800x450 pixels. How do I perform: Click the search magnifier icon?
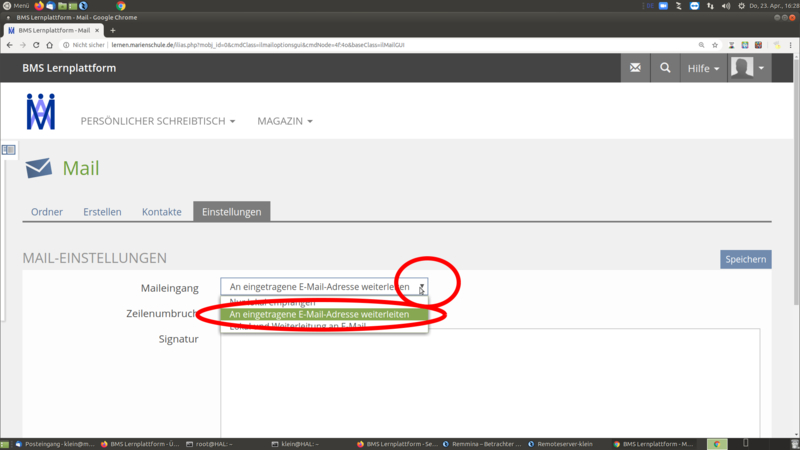coord(665,68)
